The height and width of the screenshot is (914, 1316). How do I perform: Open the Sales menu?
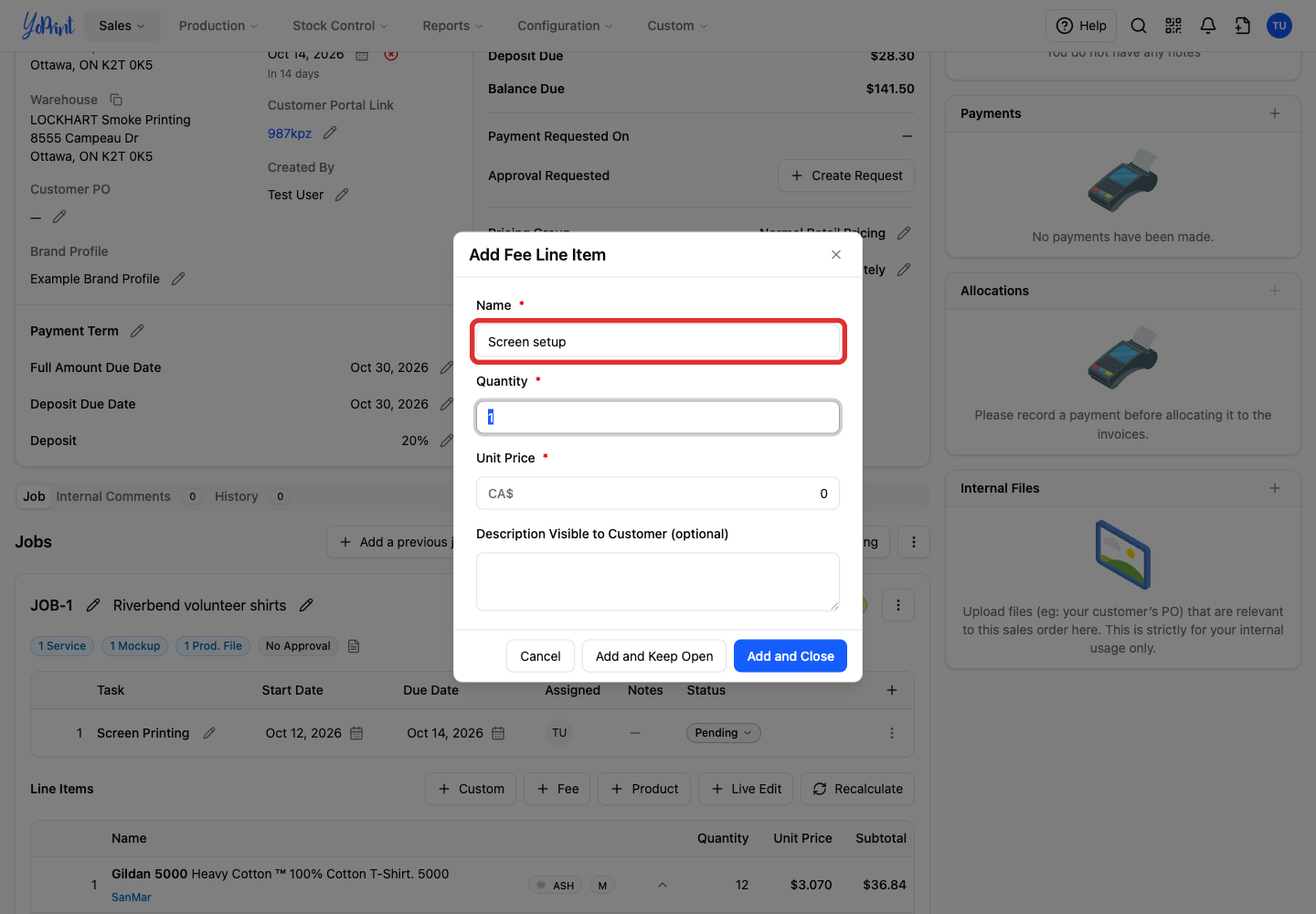click(x=122, y=26)
